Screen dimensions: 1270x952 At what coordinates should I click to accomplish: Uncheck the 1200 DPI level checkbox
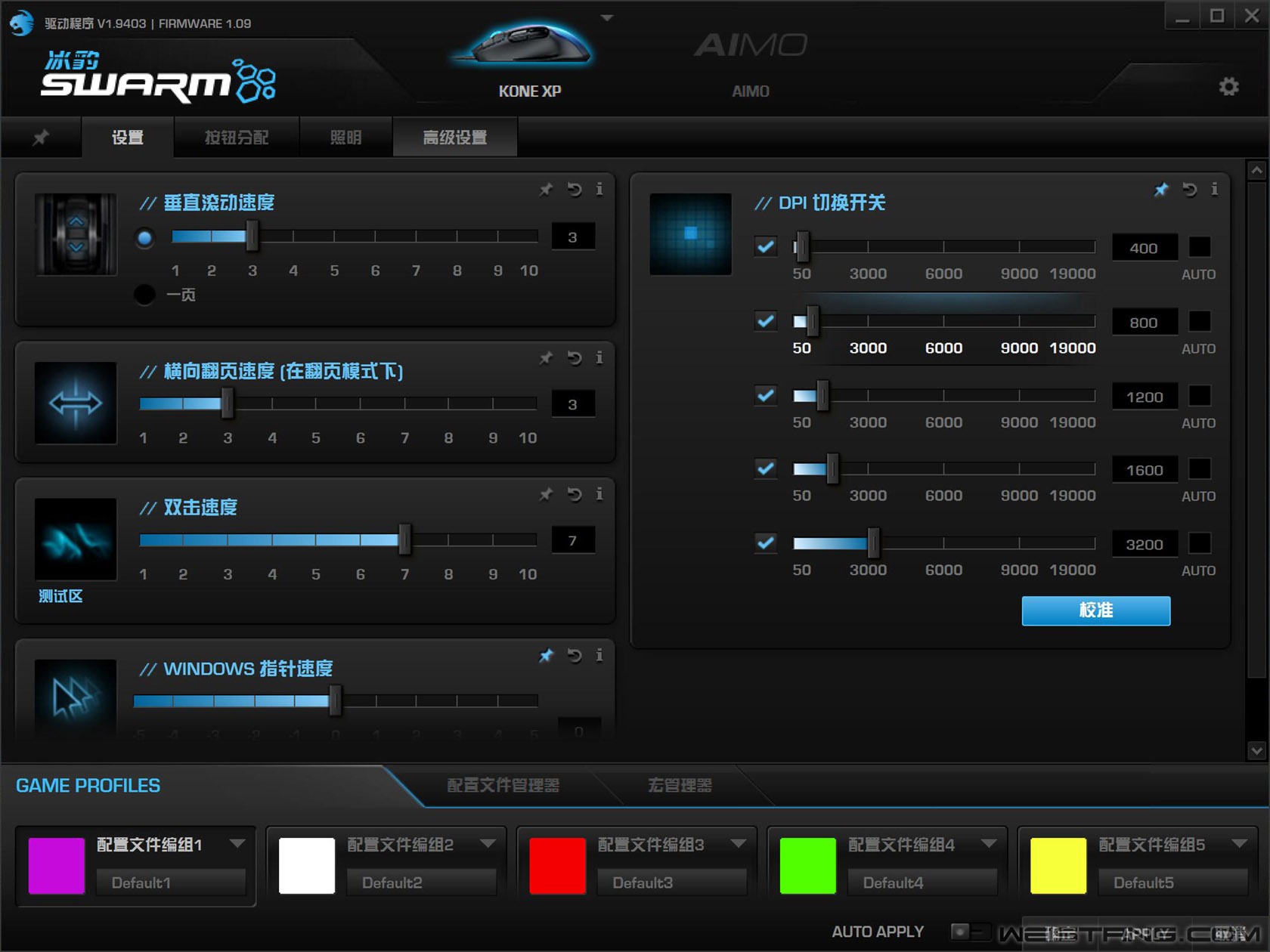766,395
